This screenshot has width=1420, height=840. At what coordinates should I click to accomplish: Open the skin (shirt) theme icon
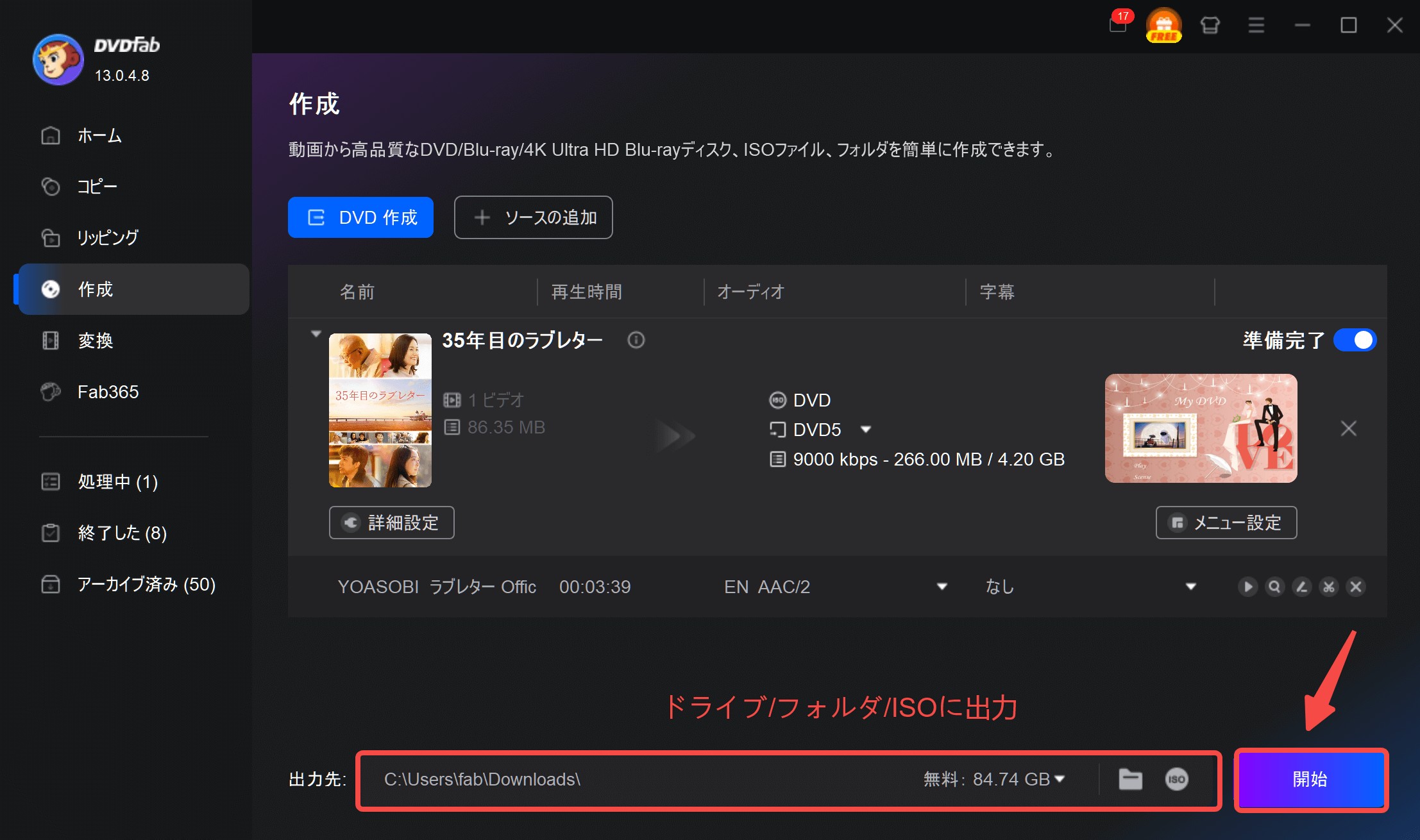pyautogui.click(x=1210, y=25)
